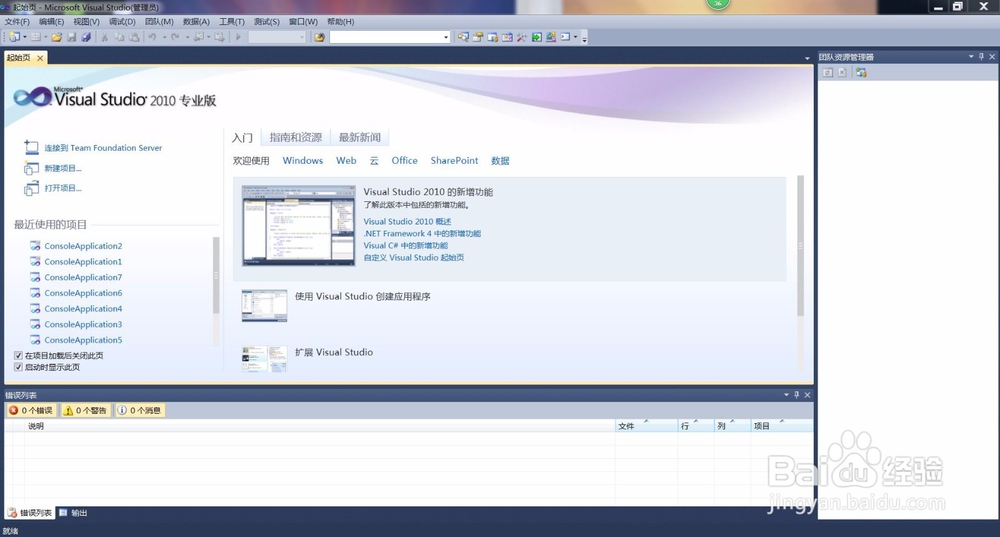Click the Copy toolbar icon

tap(119, 37)
